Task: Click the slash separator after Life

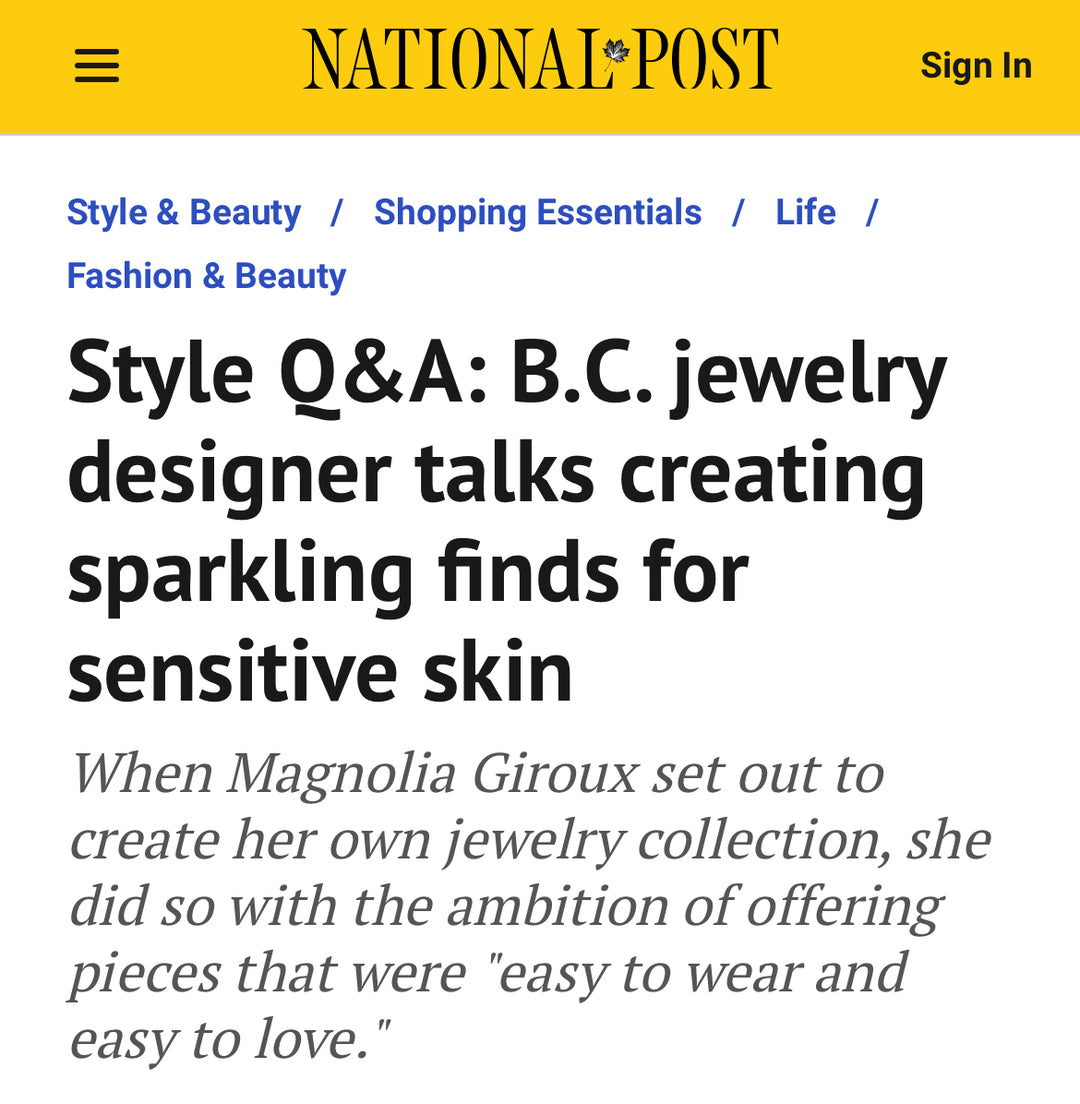Action: click(871, 213)
